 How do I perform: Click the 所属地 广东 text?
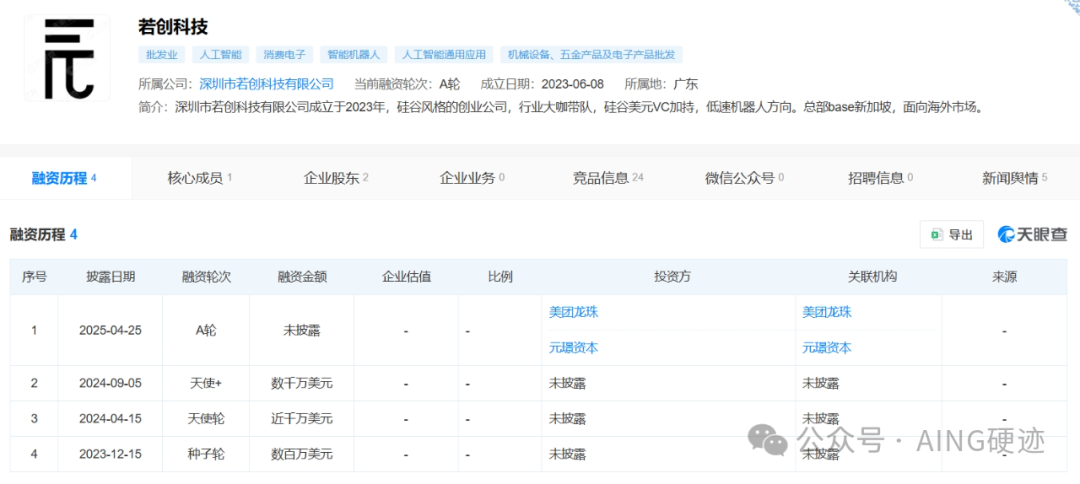(x=661, y=84)
